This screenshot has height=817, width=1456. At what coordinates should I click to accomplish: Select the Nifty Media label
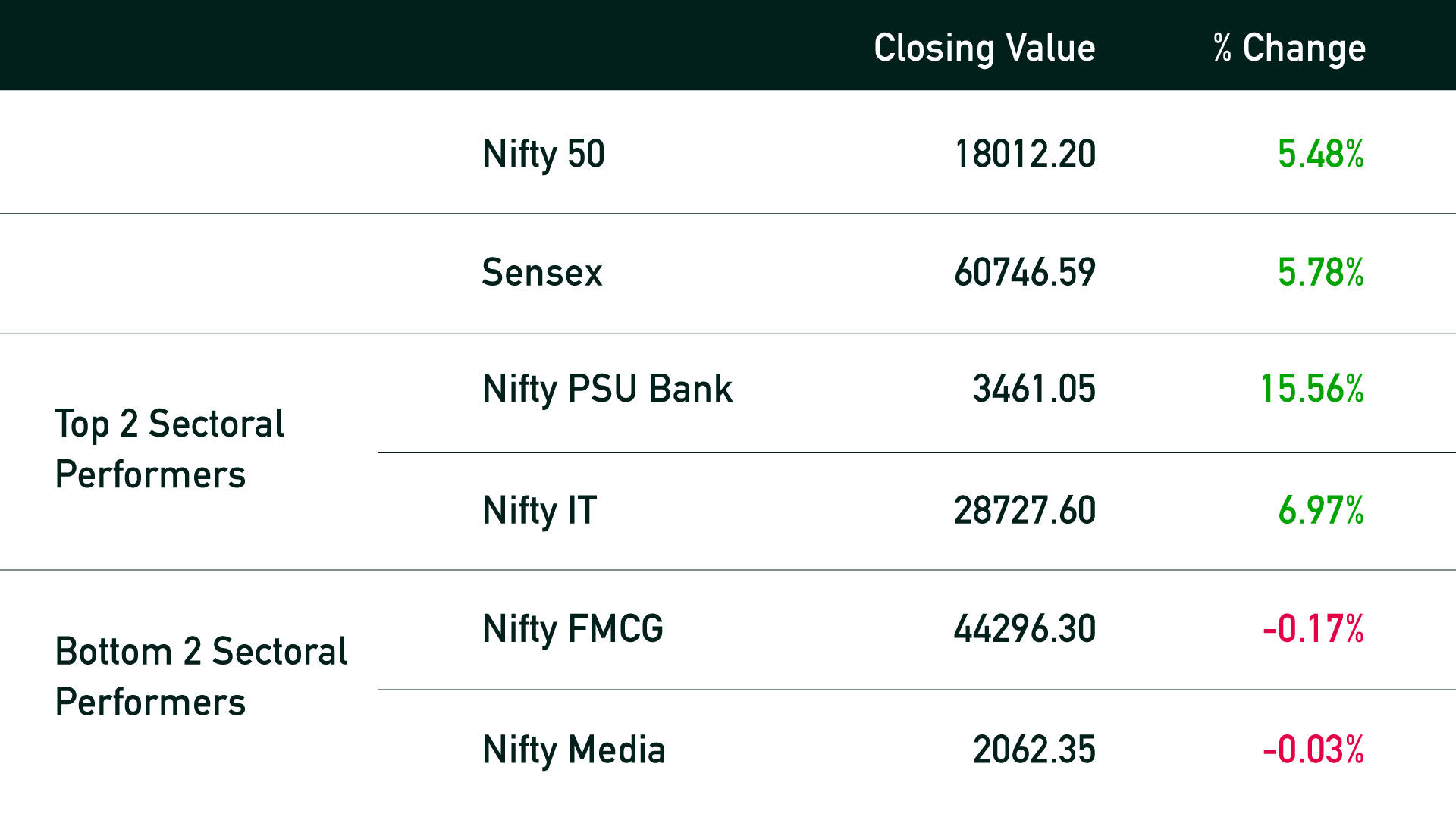tap(574, 751)
